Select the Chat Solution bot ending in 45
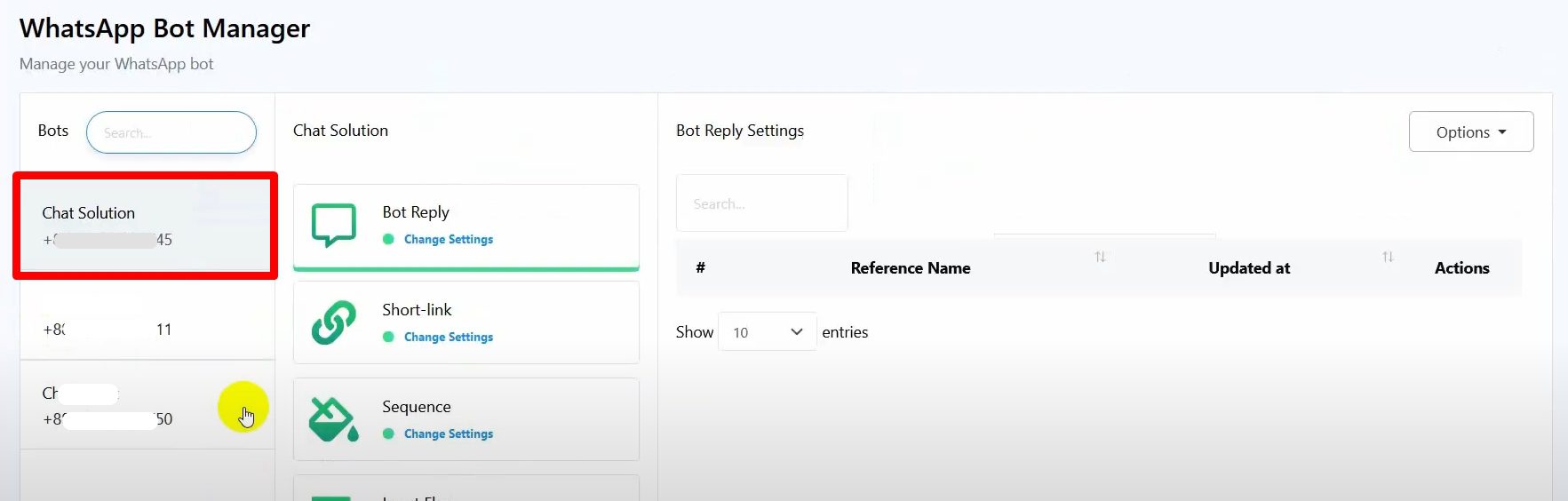Screen dimensions: 1568x501 (x=145, y=226)
